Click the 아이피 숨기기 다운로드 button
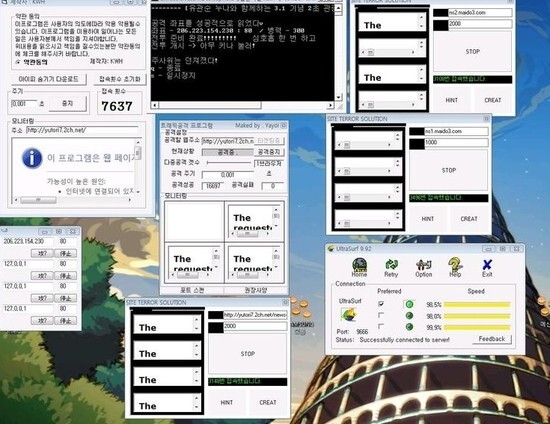 pos(48,79)
